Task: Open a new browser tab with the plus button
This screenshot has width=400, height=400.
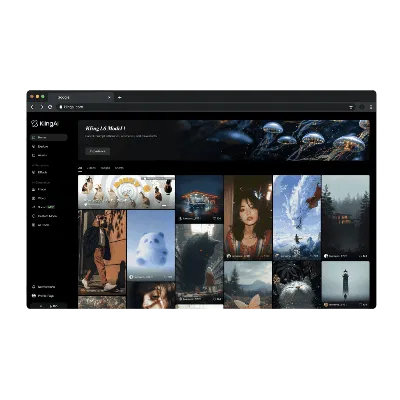Action: [119, 98]
